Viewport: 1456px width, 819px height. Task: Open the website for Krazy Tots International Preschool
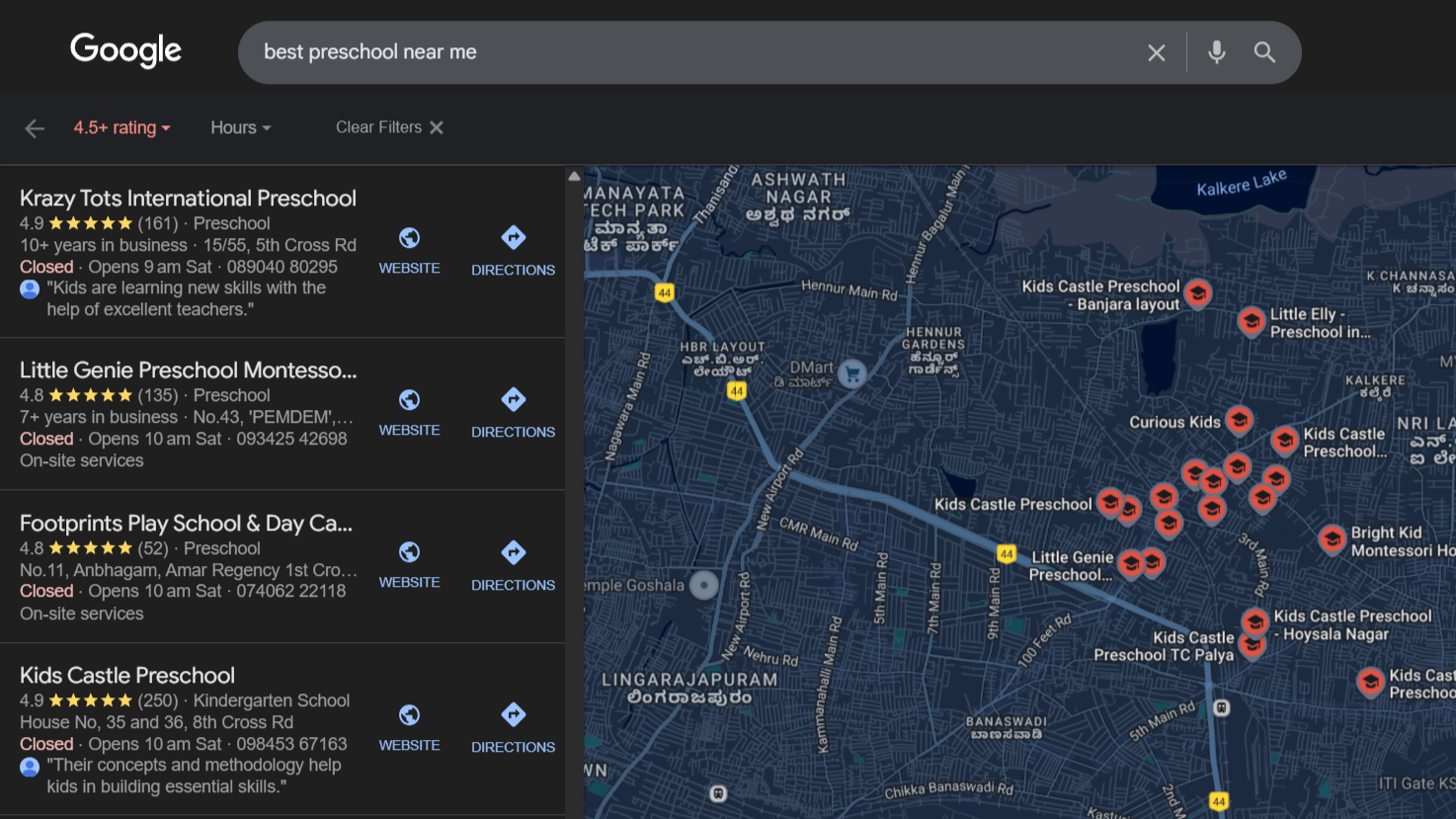(x=409, y=249)
